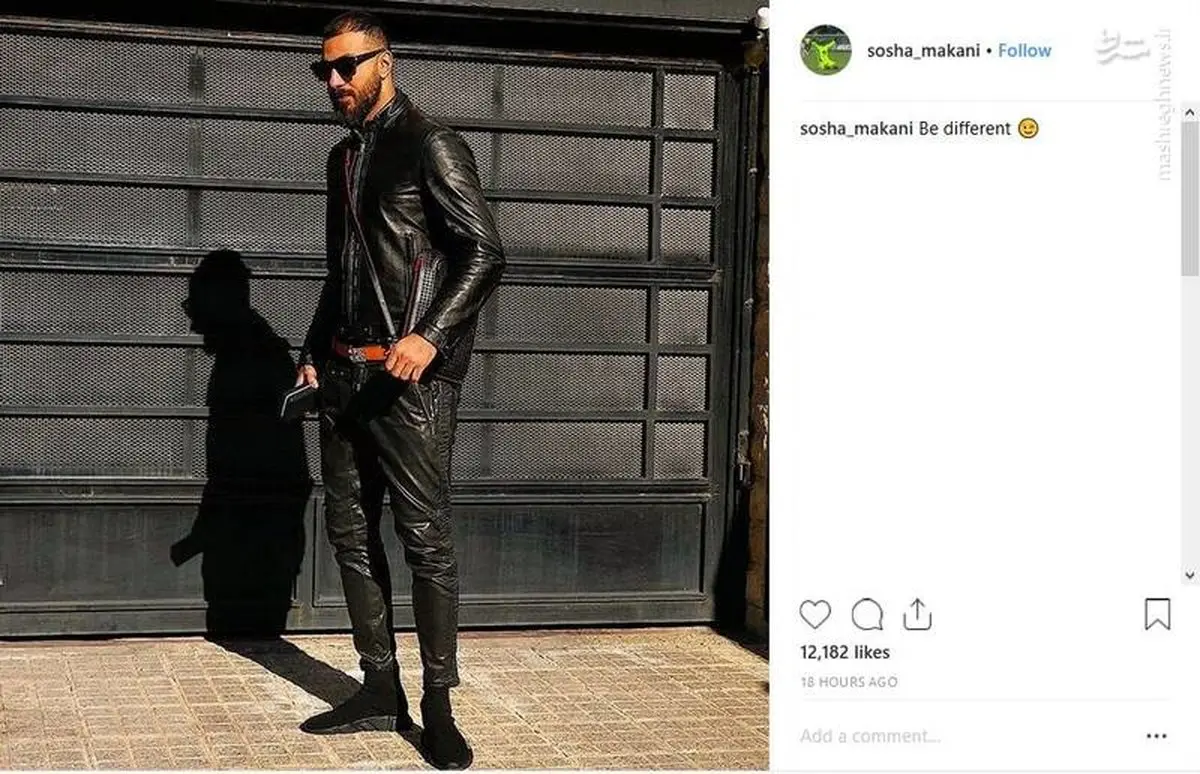Open the sosha_makani profile avatar
Screen dimensions: 1200x774
(825, 50)
